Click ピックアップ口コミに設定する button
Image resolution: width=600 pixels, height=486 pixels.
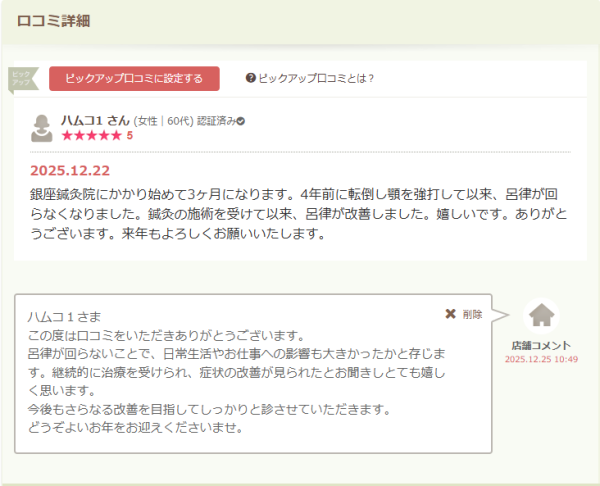(134, 78)
